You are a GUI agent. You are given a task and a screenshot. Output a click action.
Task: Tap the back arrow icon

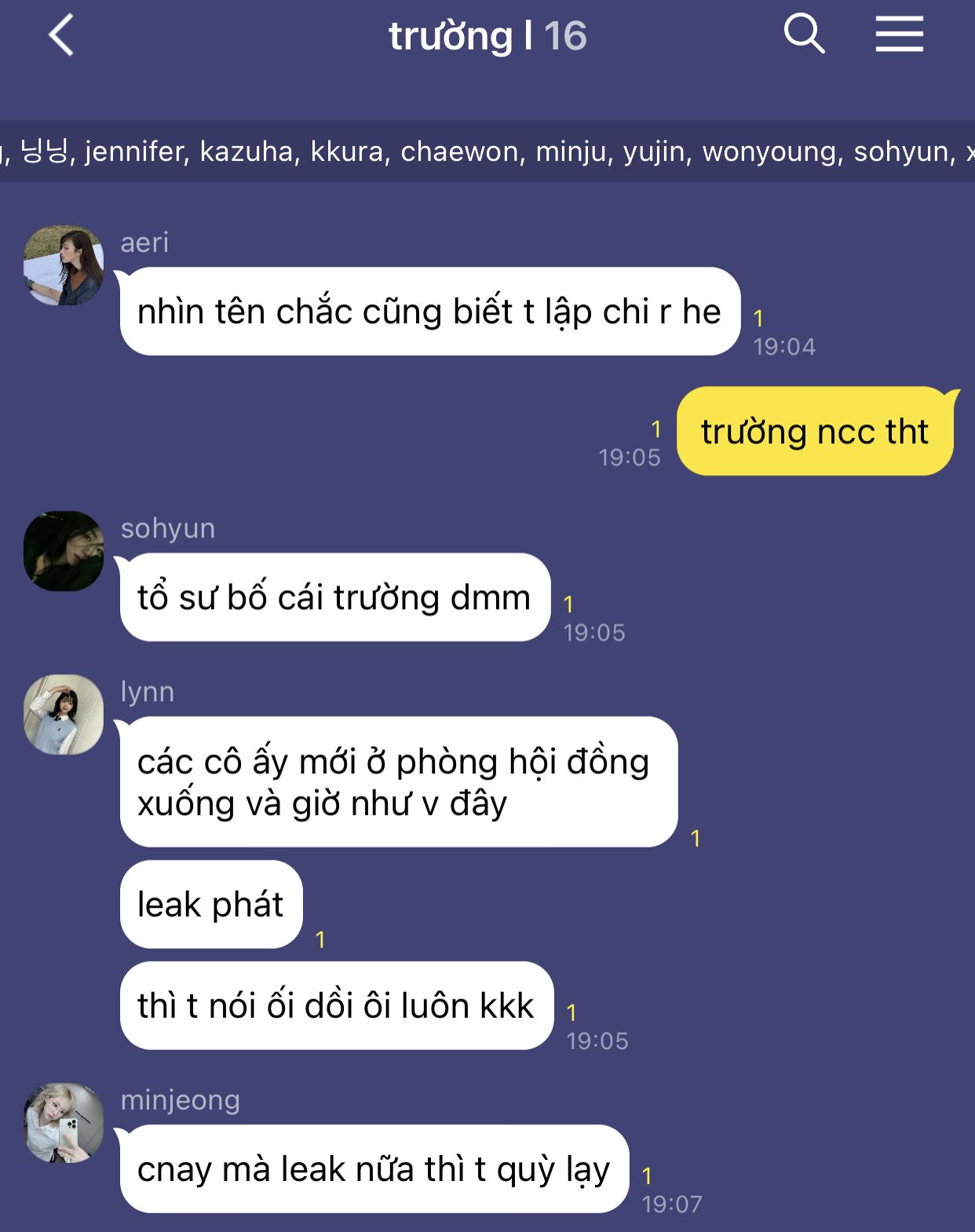[x=61, y=35]
